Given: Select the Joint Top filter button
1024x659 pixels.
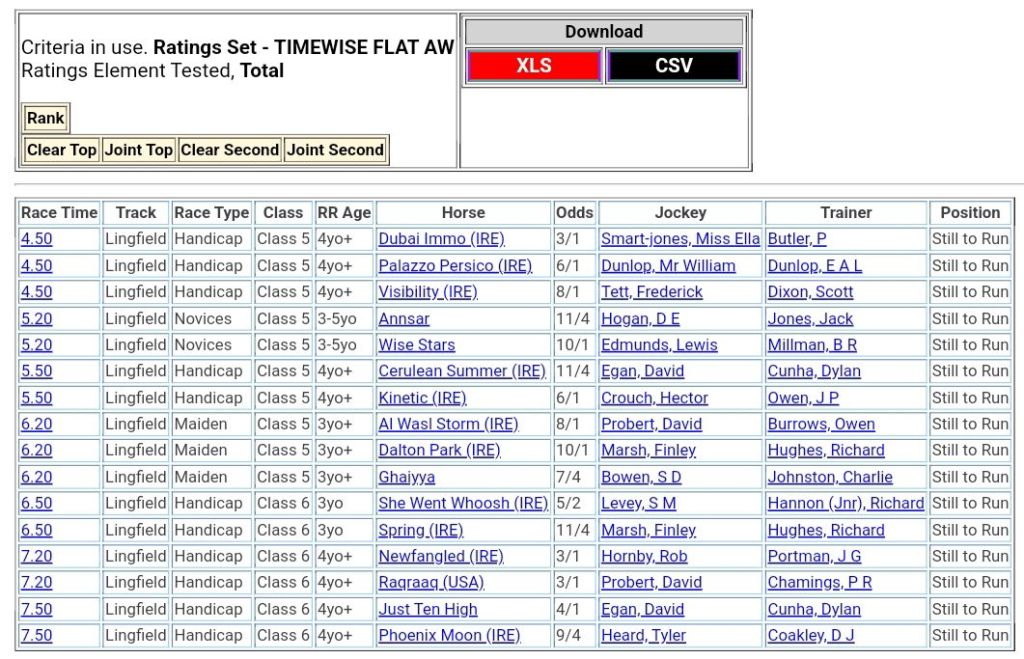Looking at the screenshot, I should (x=139, y=150).
